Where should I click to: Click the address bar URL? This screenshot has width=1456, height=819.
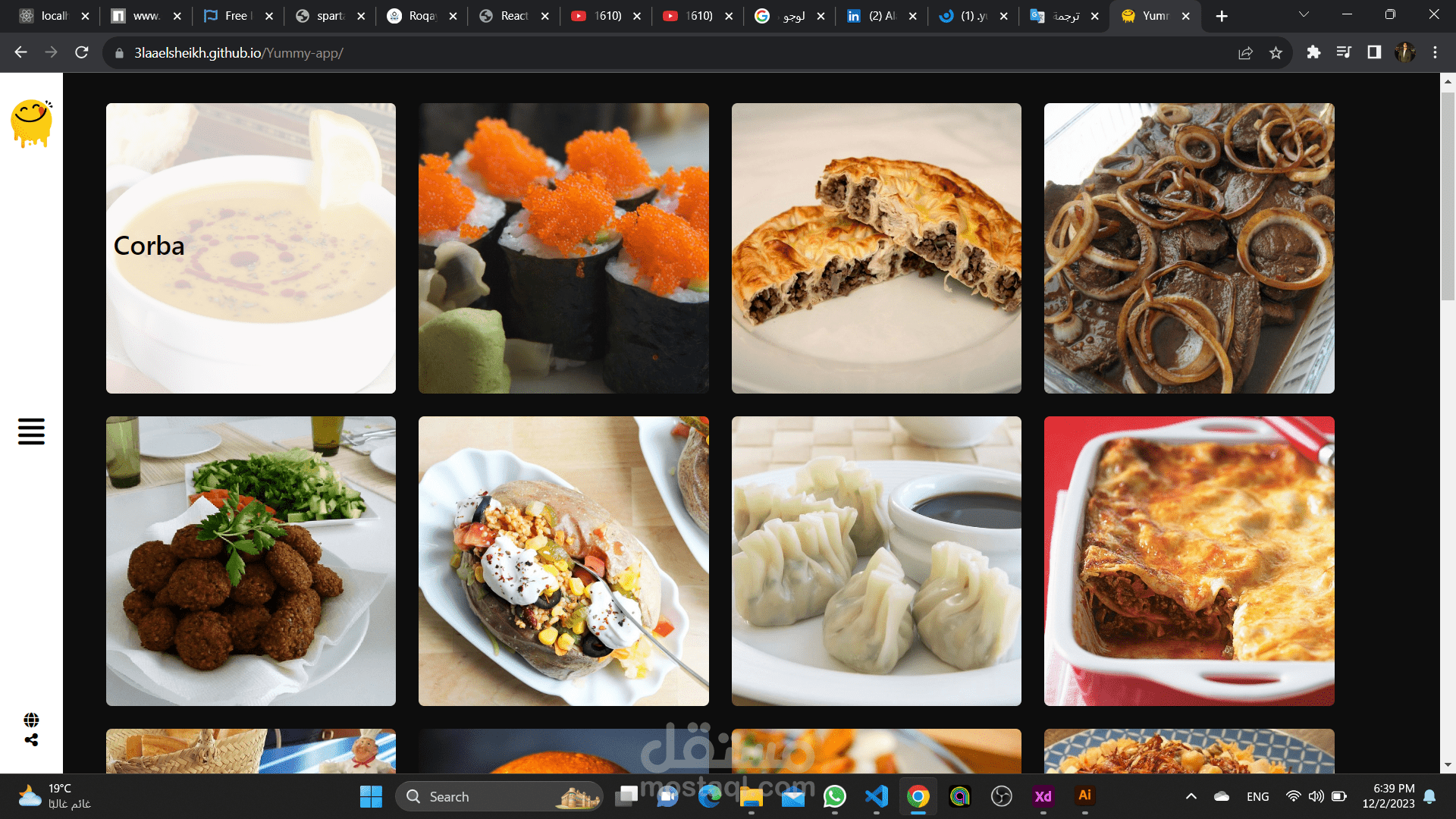pos(239,53)
